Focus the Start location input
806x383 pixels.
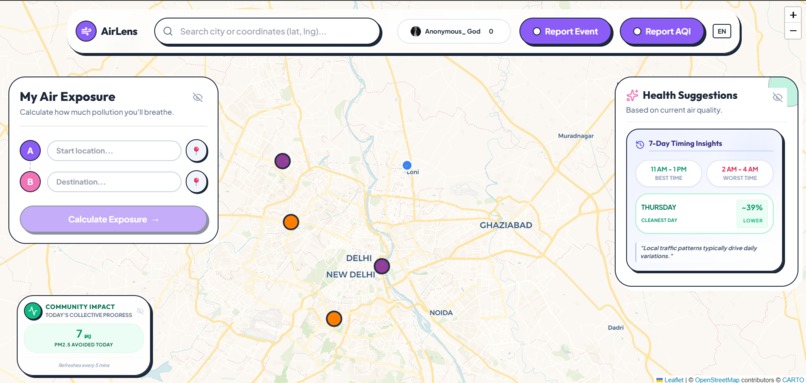click(114, 151)
